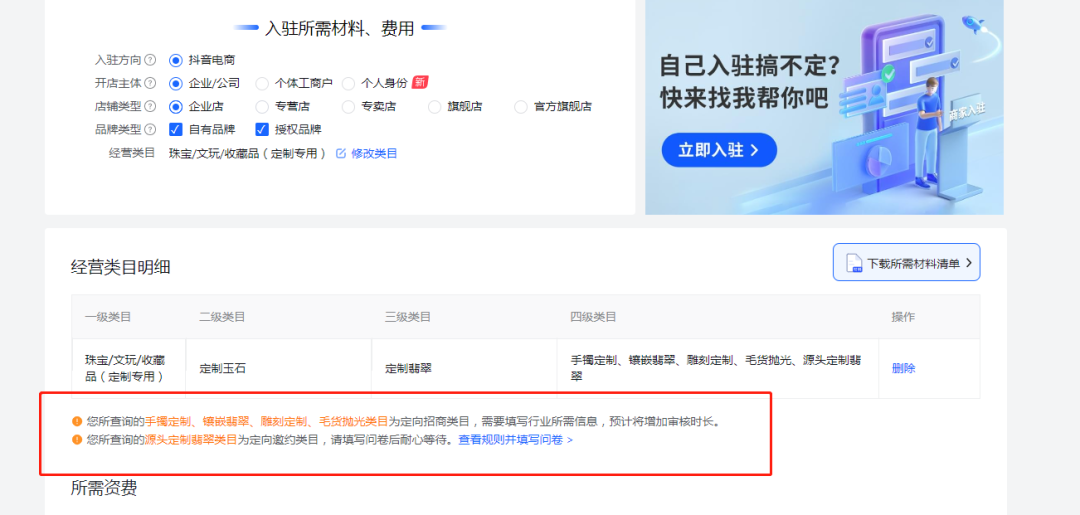Choose the 旗舰店 store type
The height and width of the screenshot is (515, 1080).
[x=434, y=106]
